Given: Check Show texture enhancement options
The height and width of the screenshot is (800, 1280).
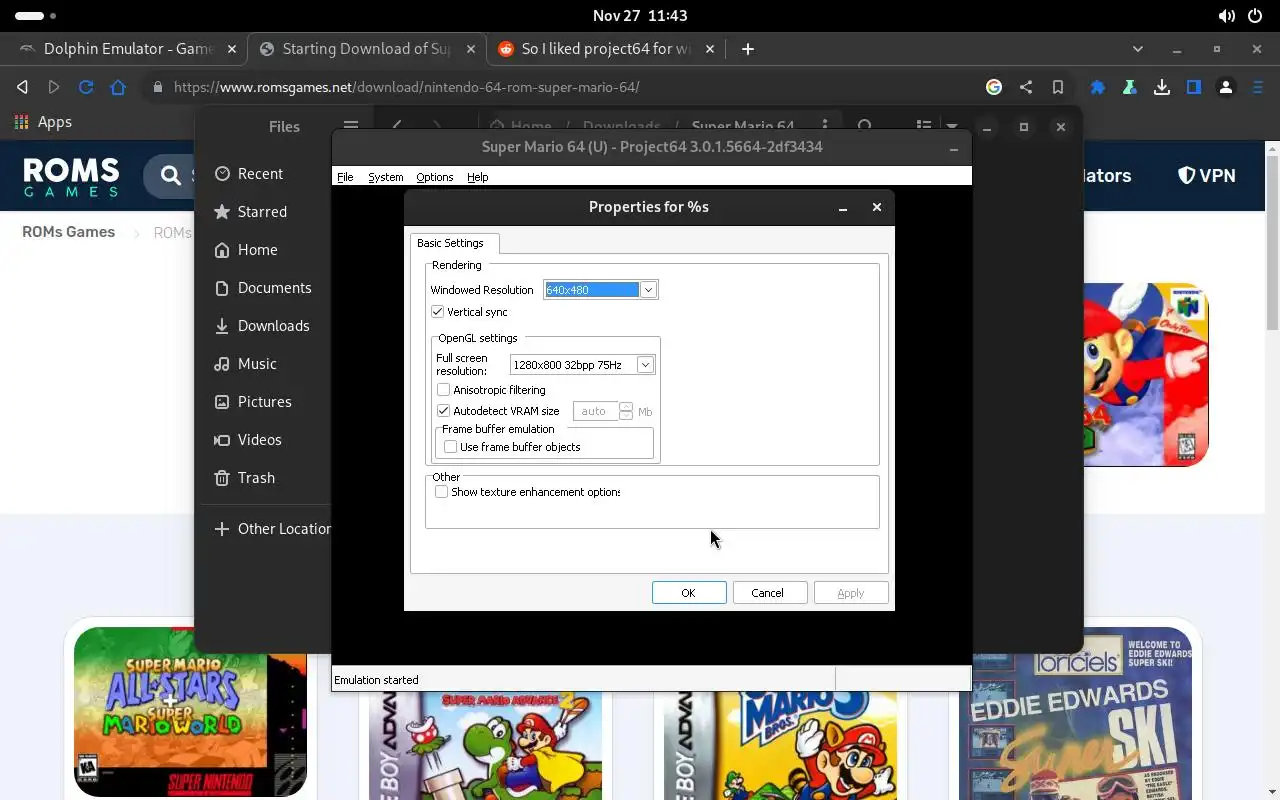Looking at the screenshot, I should pyautogui.click(x=441, y=492).
